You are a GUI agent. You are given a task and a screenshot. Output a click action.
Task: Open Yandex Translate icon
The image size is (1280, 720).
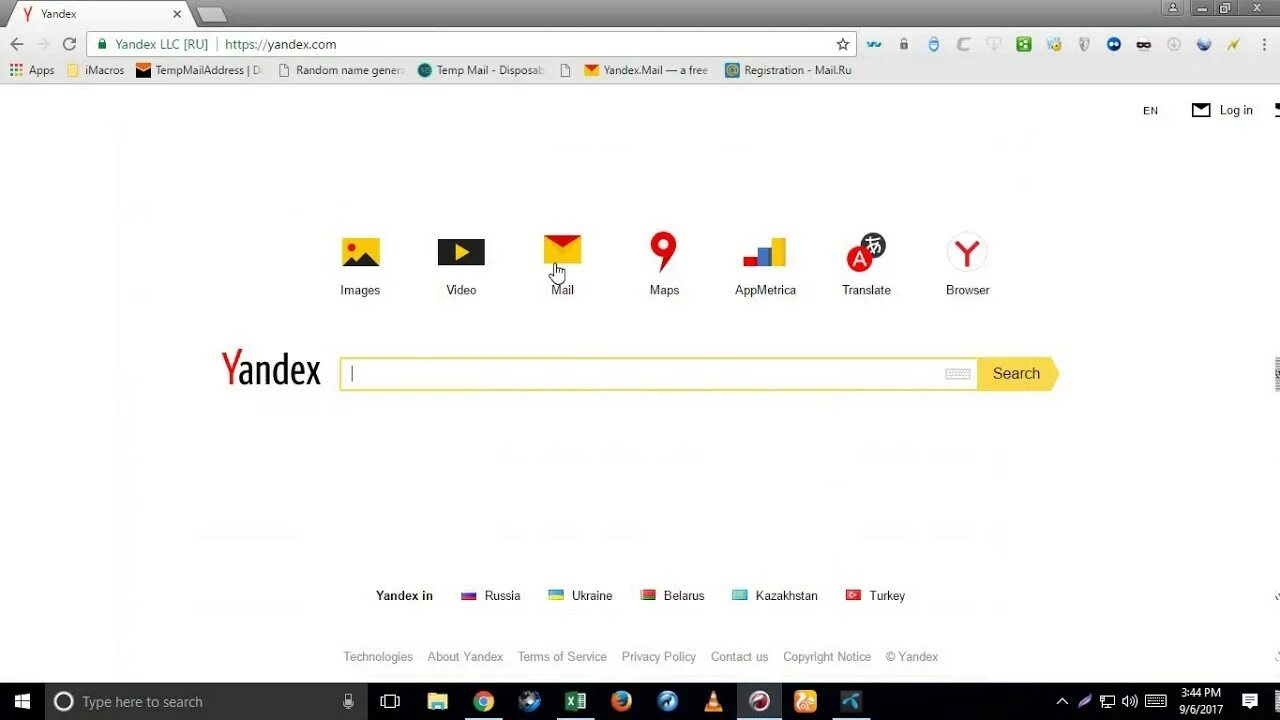coord(866,252)
